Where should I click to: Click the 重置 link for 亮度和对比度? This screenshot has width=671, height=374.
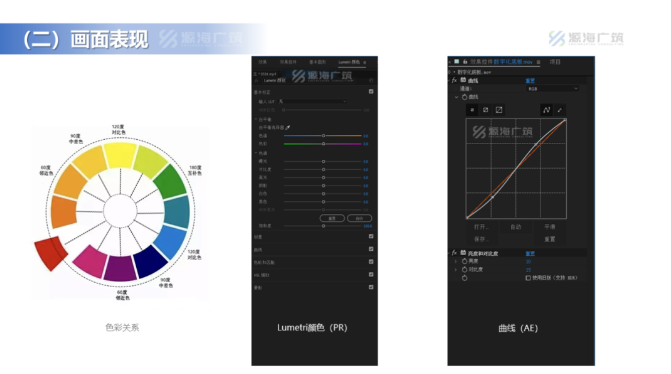click(x=530, y=253)
